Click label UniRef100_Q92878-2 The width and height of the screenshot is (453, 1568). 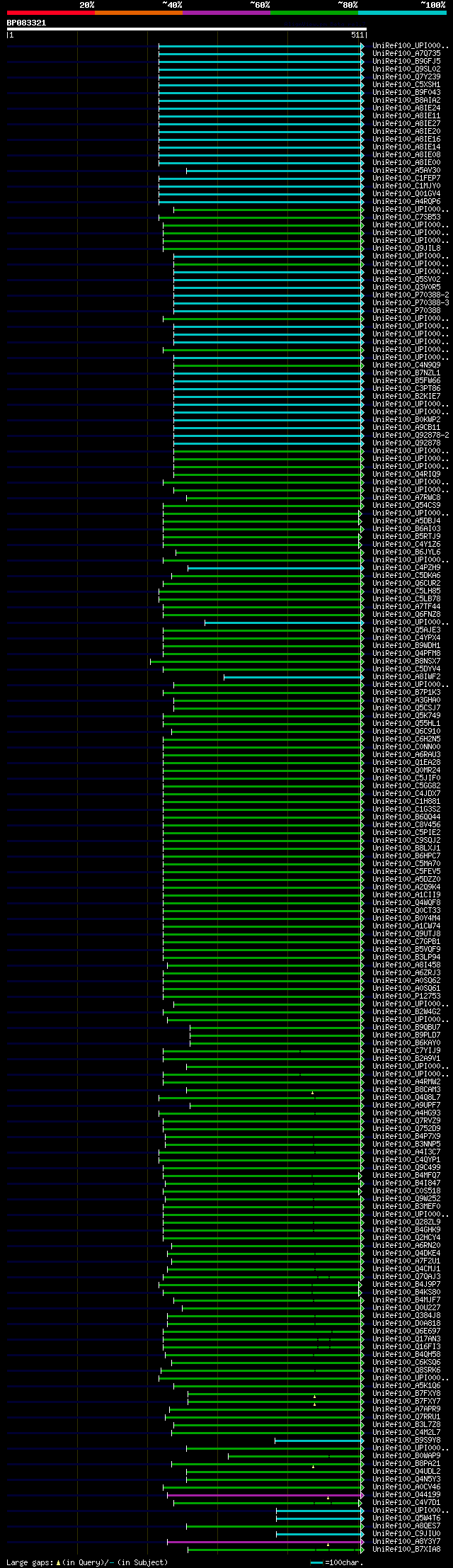coord(411,435)
